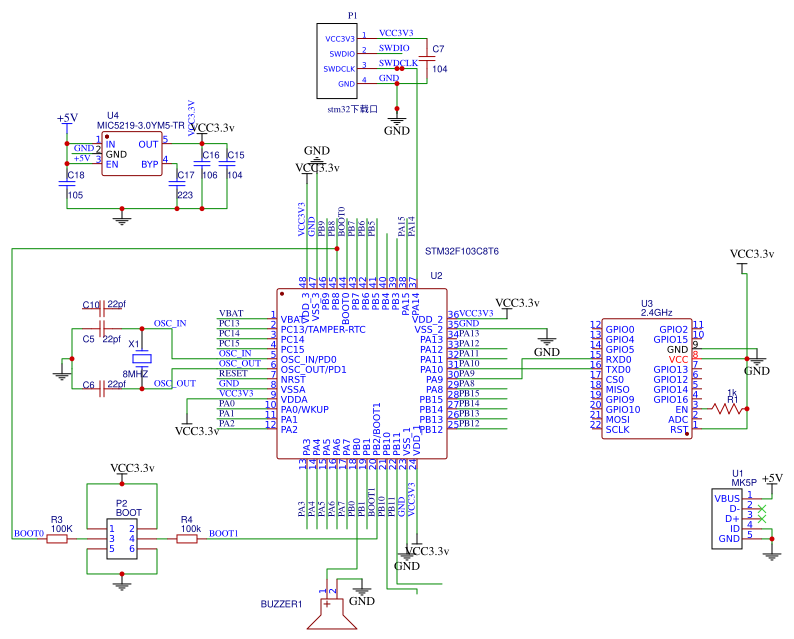
Task: Click the U2 designator label
Action: click(436, 275)
